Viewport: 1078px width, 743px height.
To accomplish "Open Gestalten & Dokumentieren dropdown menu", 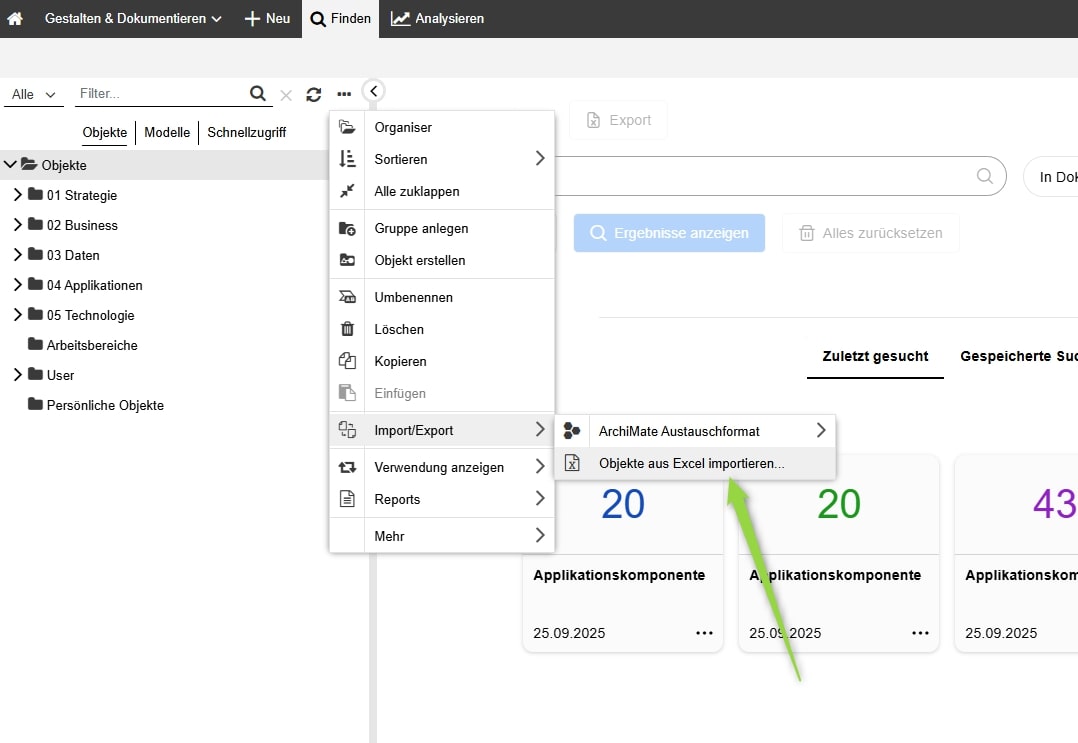I will pyautogui.click(x=132, y=19).
